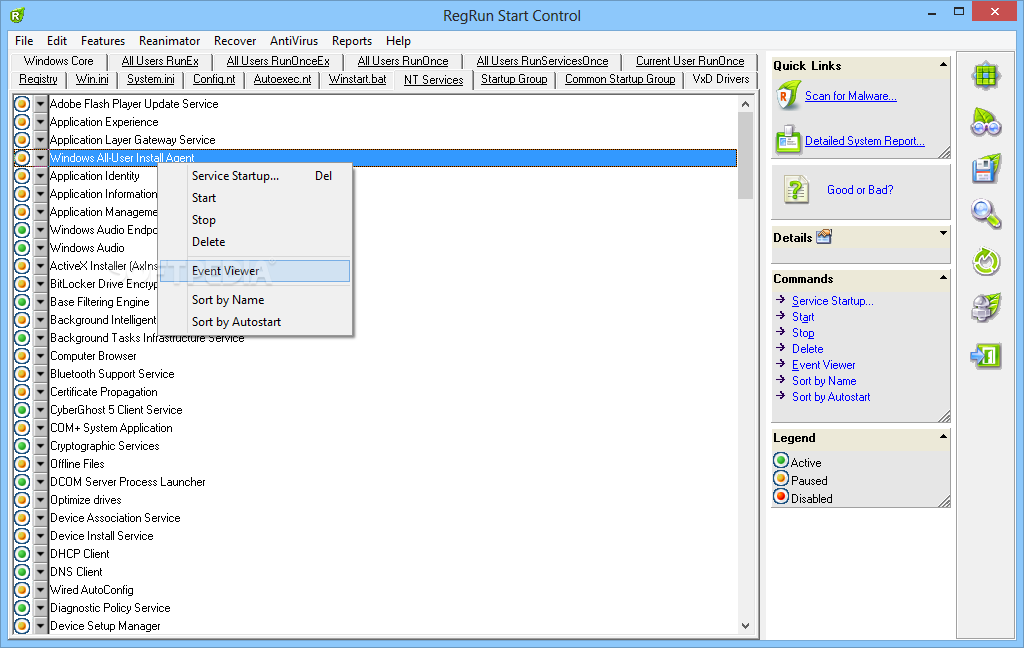This screenshot has width=1024, height=648.
Task: Click the scroll up arrow of service list
Action: tap(745, 104)
